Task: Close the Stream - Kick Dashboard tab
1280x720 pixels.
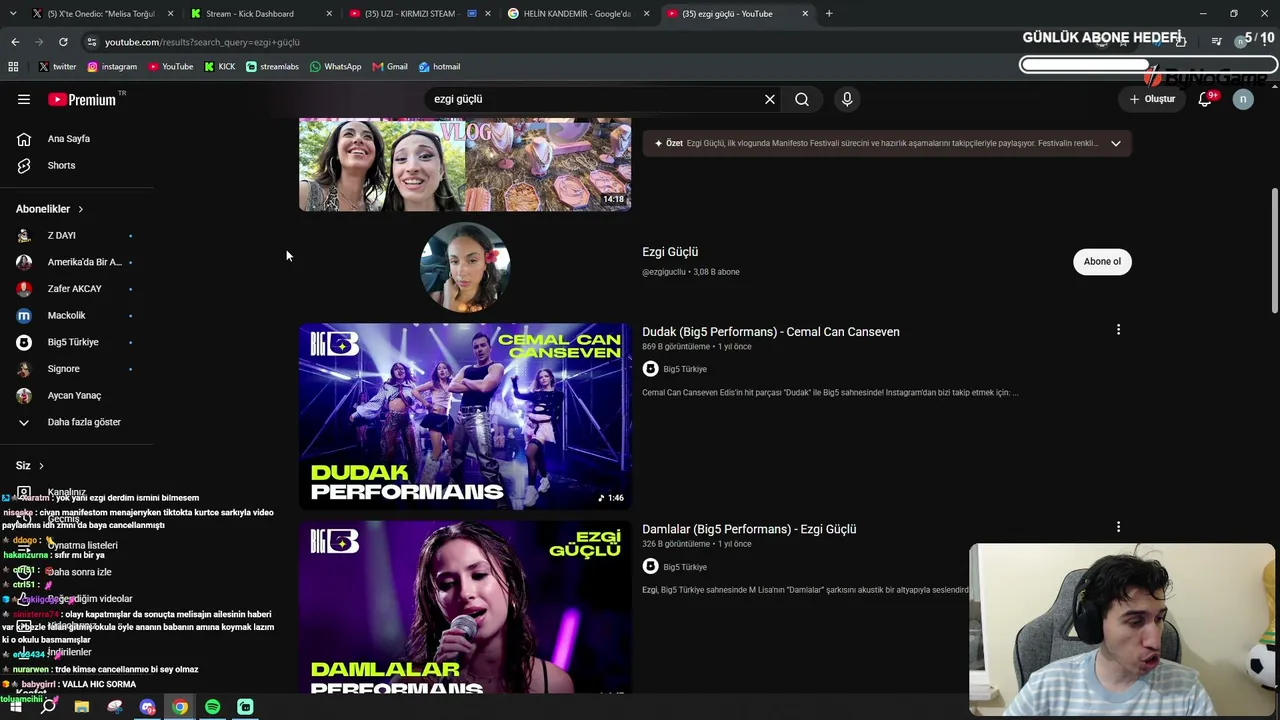Action: click(x=330, y=14)
